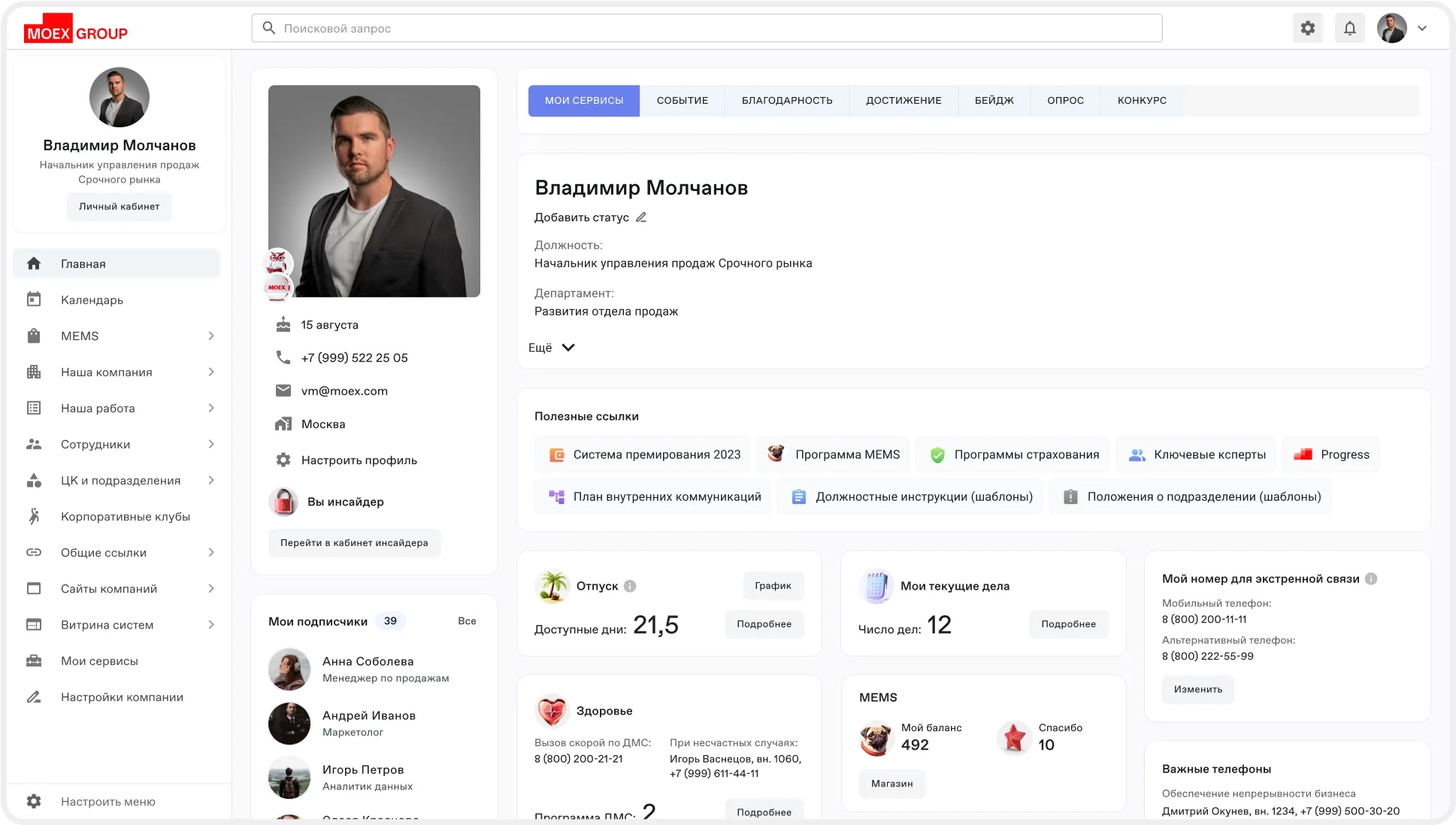Click the Наша компания building icon
The image size is (1456, 825).
point(34,372)
